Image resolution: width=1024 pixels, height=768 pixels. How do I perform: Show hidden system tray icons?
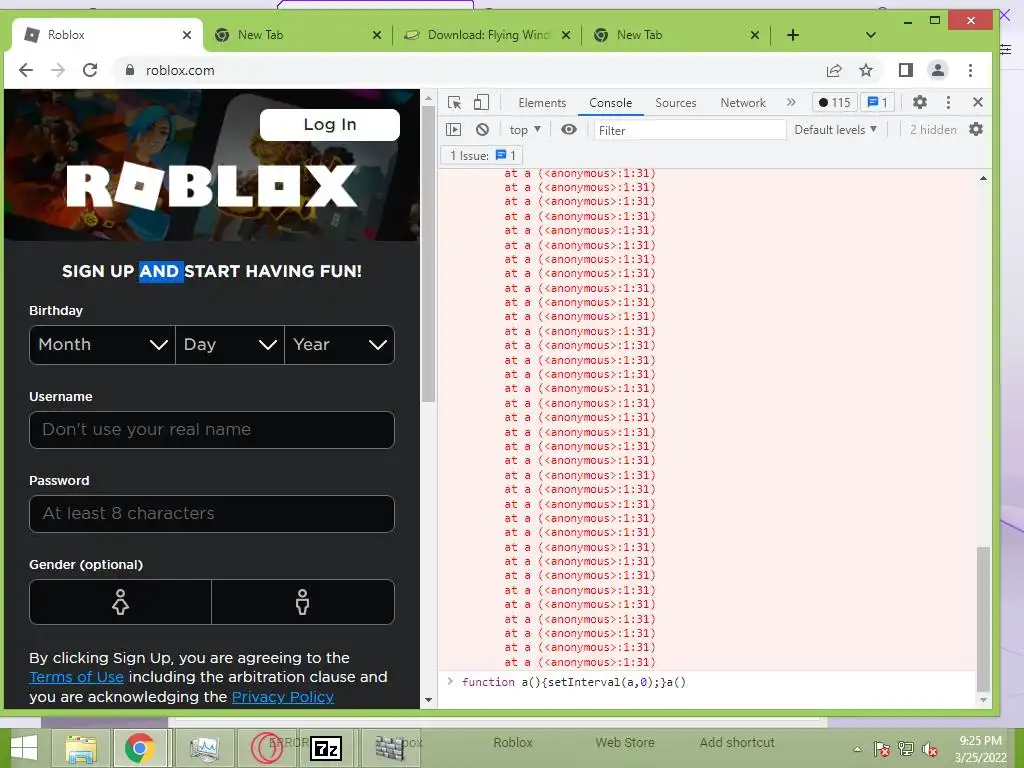[857, 749]
